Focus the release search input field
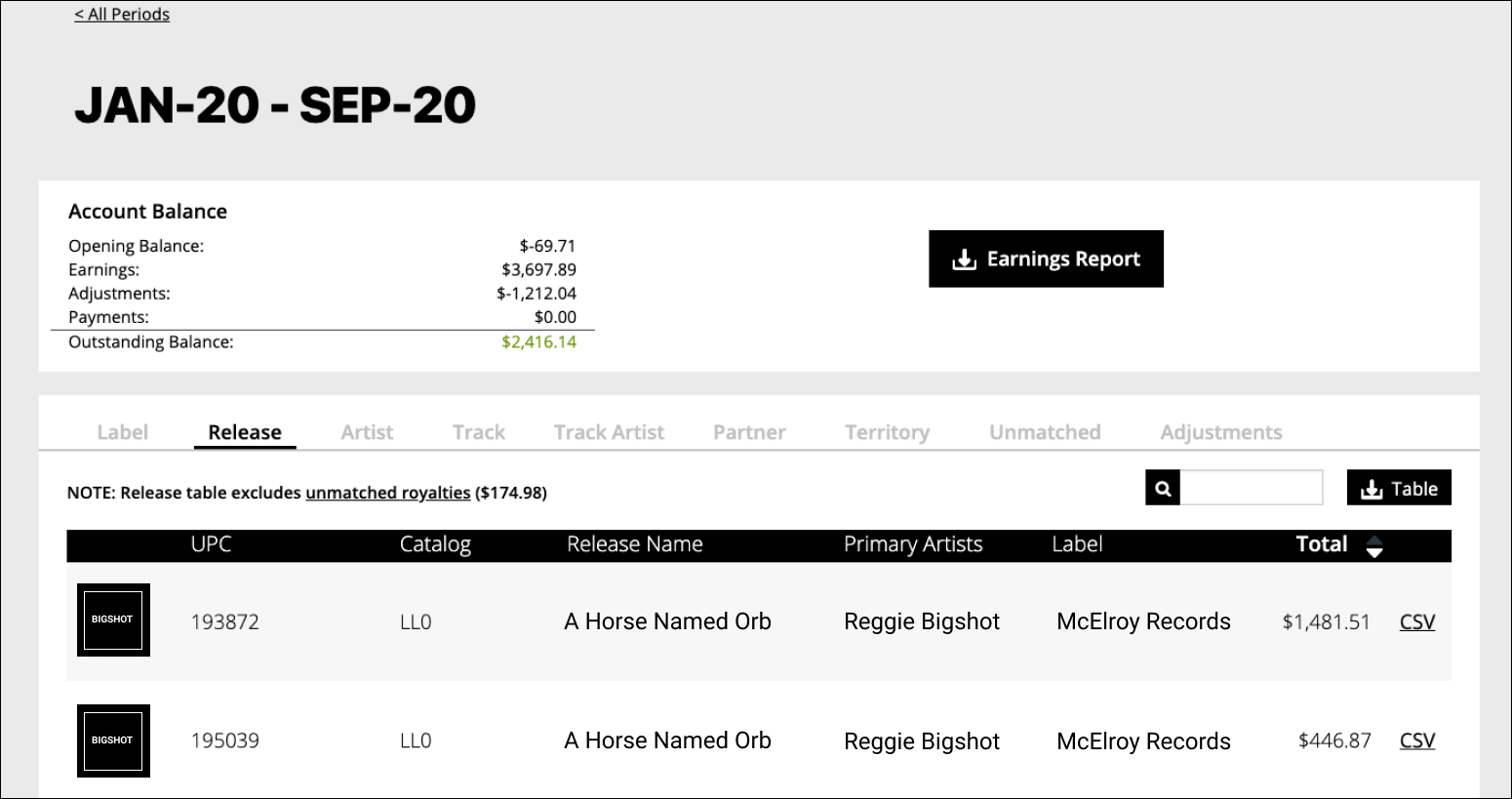1512x799 pixels. click(1252, 488)
